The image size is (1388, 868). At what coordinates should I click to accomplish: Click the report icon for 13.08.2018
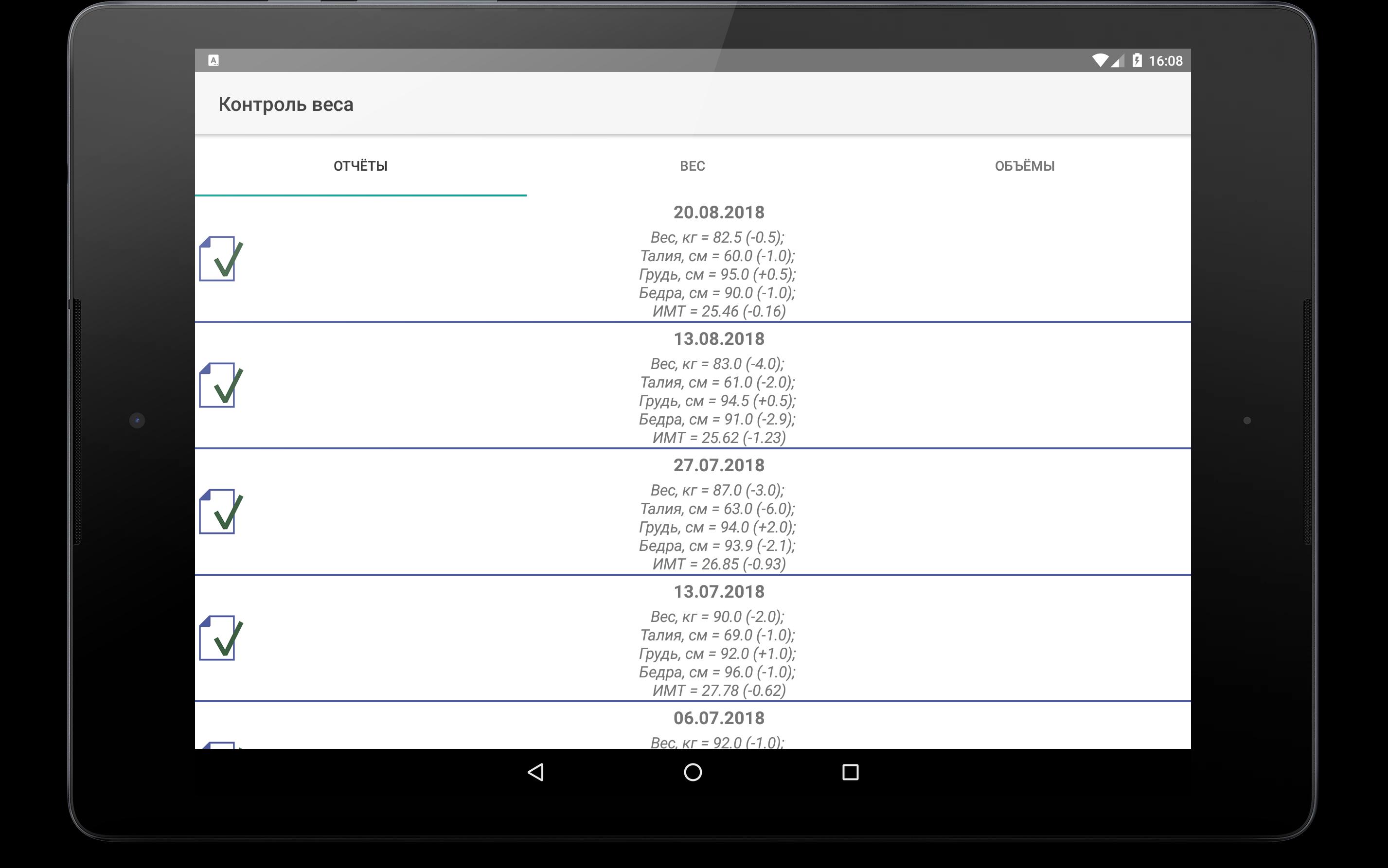coord(221,385)
